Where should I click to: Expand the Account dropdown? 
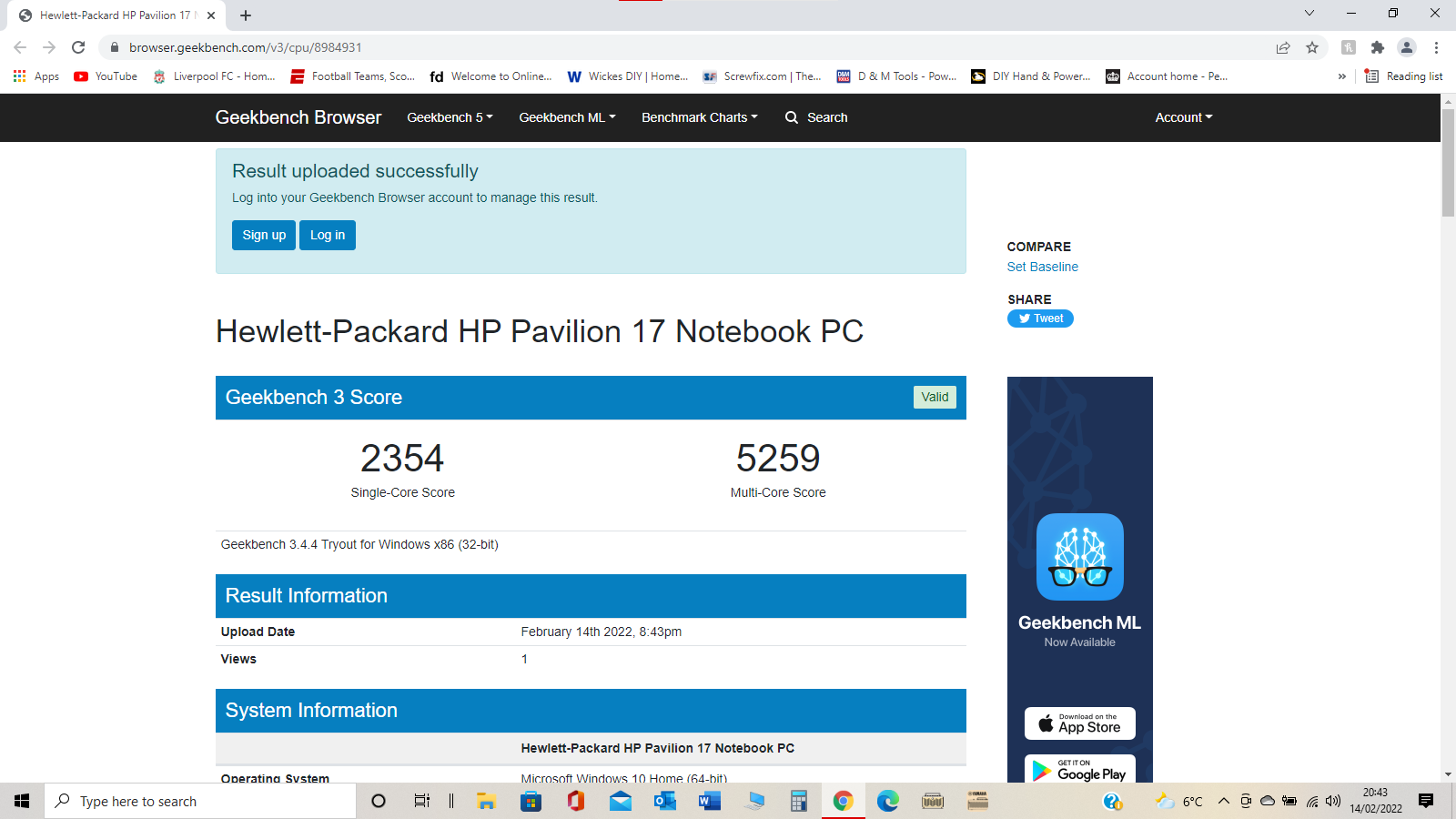point(1184,117)
